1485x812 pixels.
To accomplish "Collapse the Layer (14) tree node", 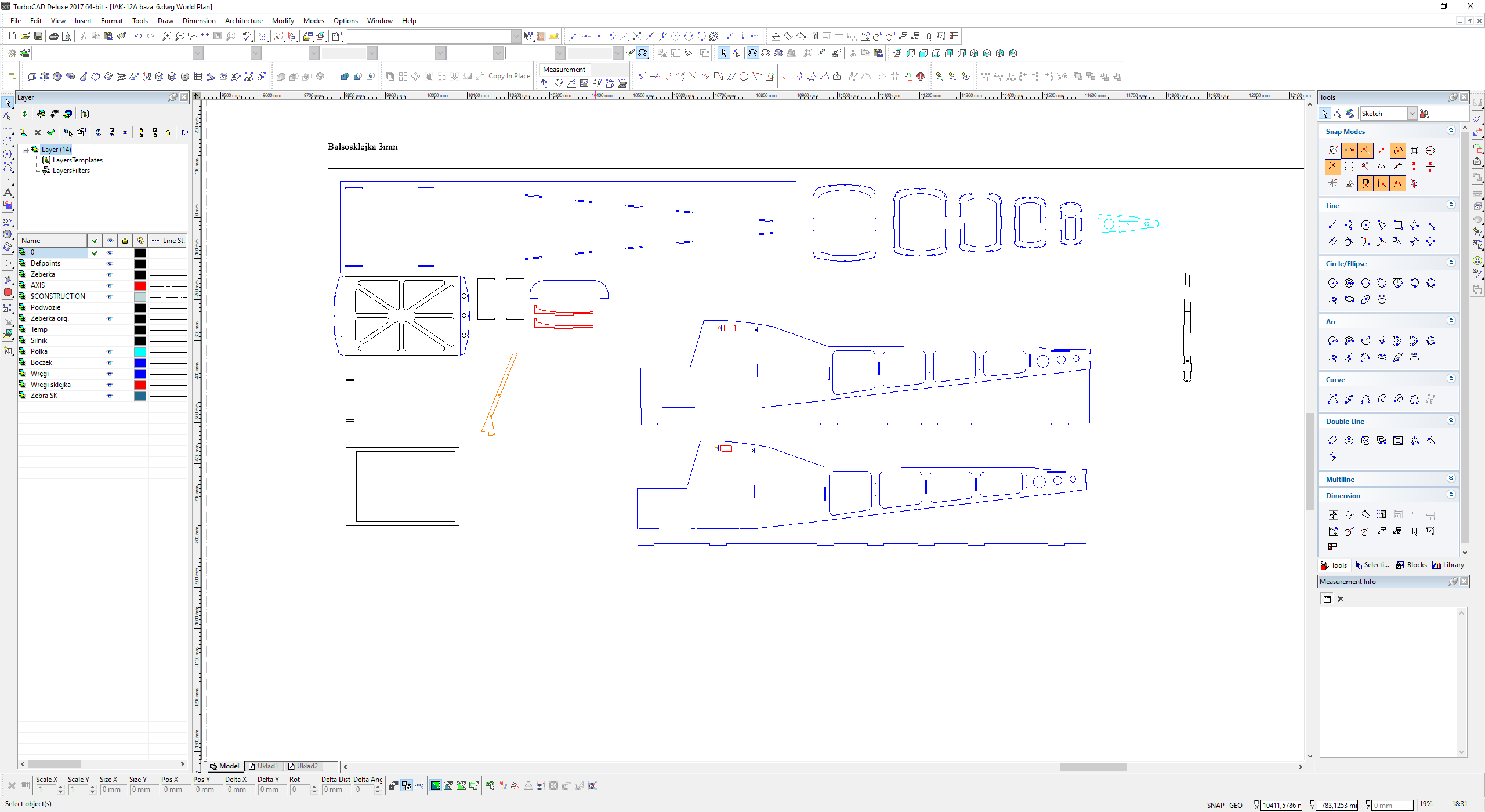I will (x=26, y=150).
